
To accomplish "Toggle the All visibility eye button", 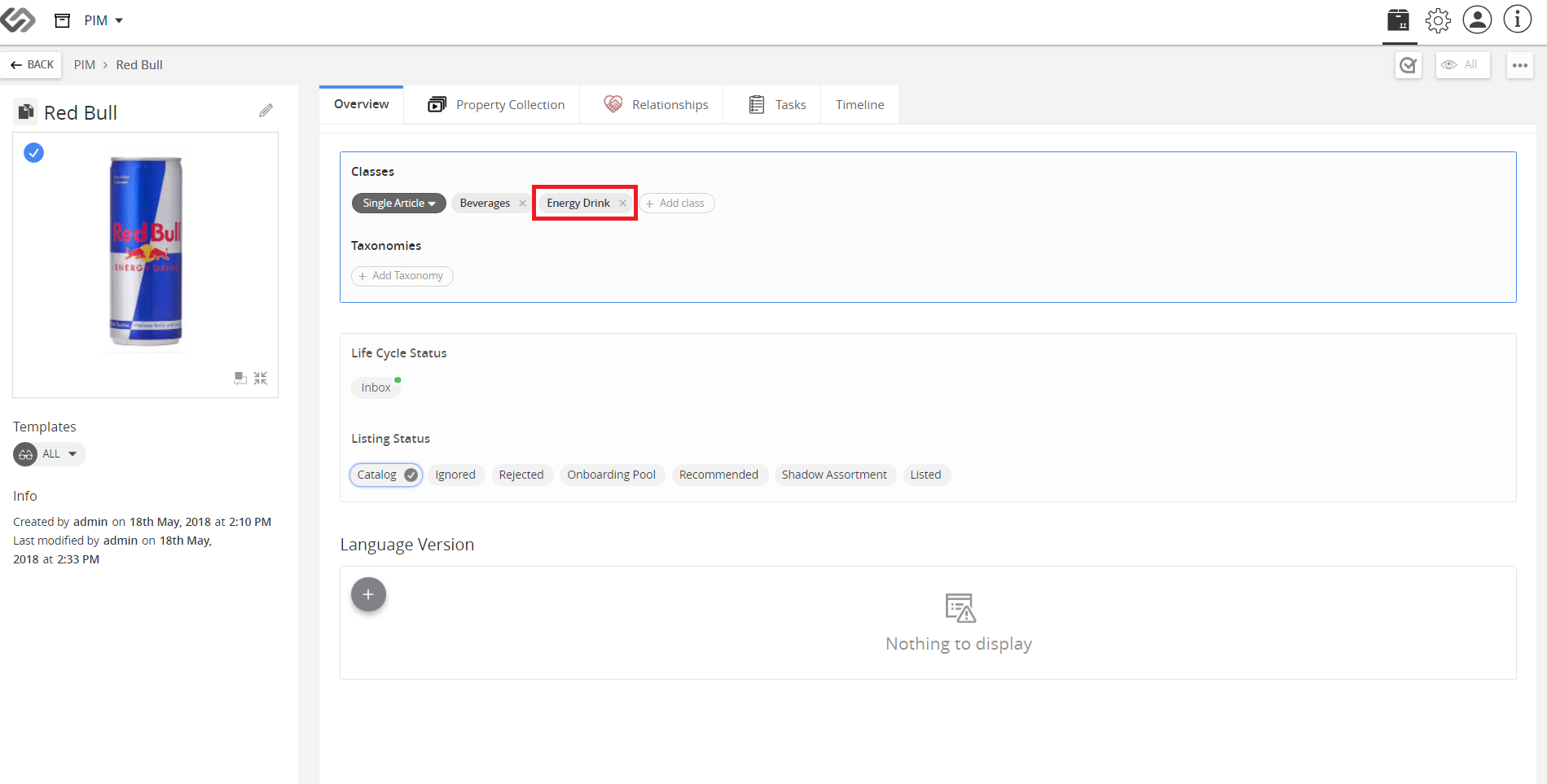I will (1462, 65).
